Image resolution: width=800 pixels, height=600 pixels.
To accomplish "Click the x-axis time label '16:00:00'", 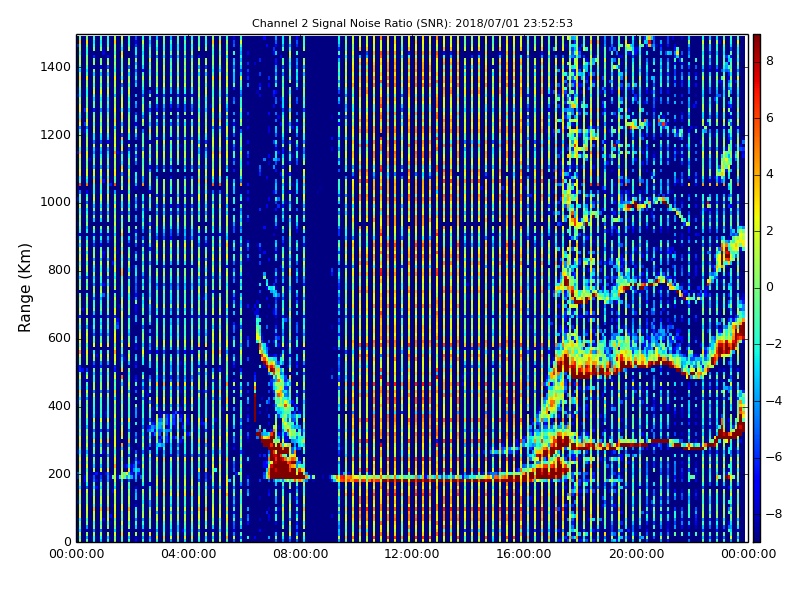I will pos(524,554).
